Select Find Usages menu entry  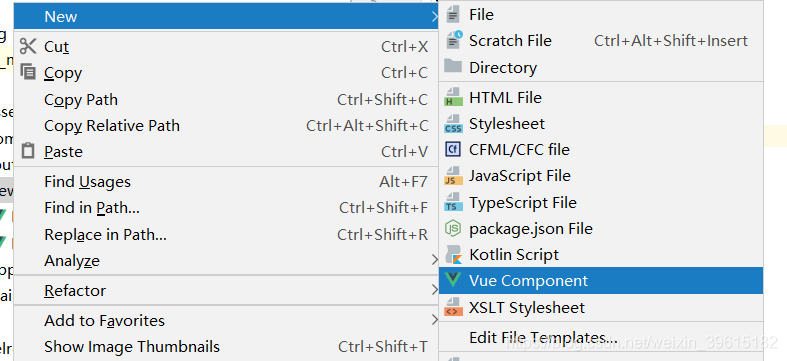tap(226, 181)
